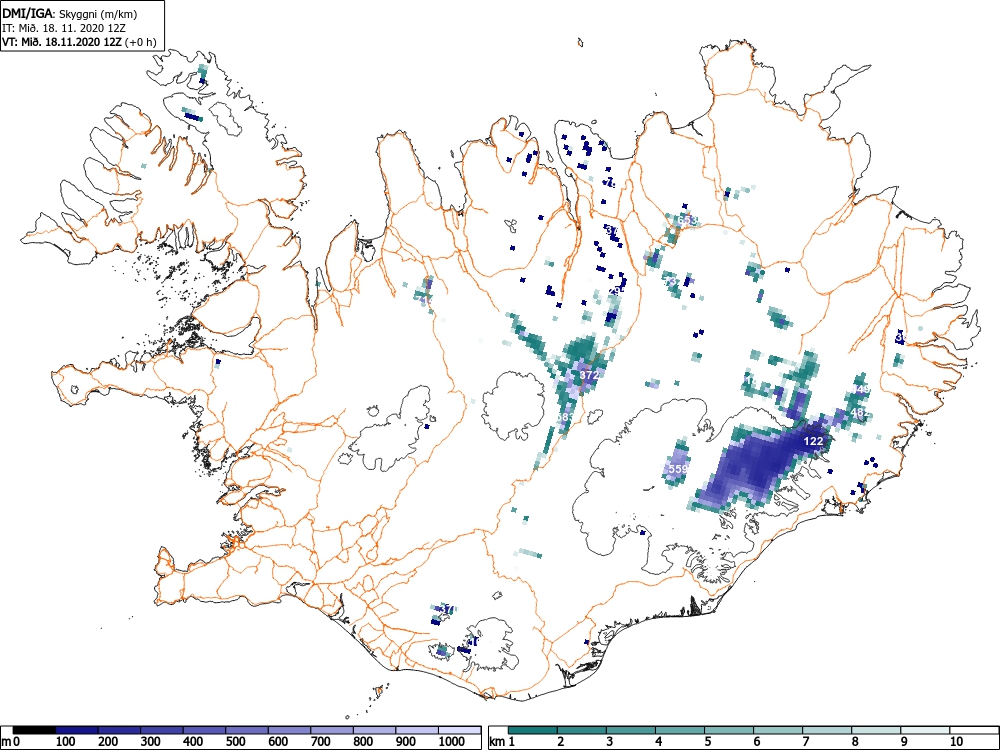The height and width of the screenshot is (750, 1000).
Task: Click the '122' visibility value on the map
Action: tap(813, 441)
